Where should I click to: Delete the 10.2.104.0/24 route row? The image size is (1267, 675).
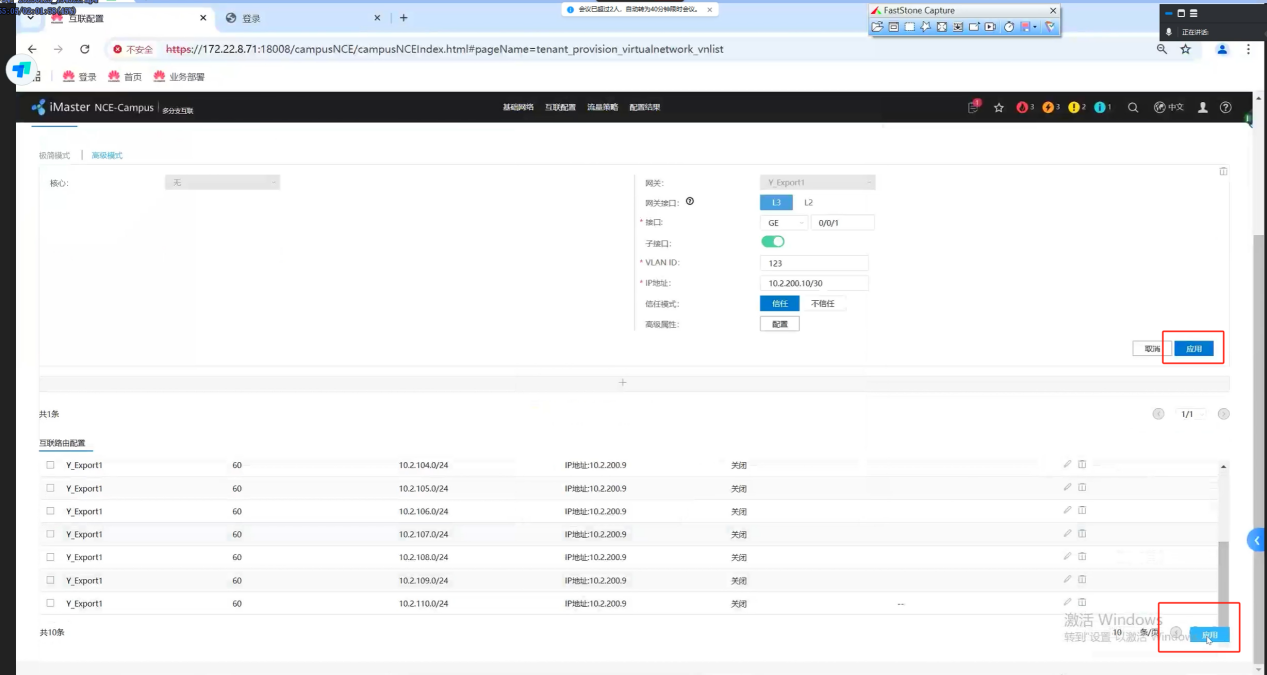(1081, 464)
